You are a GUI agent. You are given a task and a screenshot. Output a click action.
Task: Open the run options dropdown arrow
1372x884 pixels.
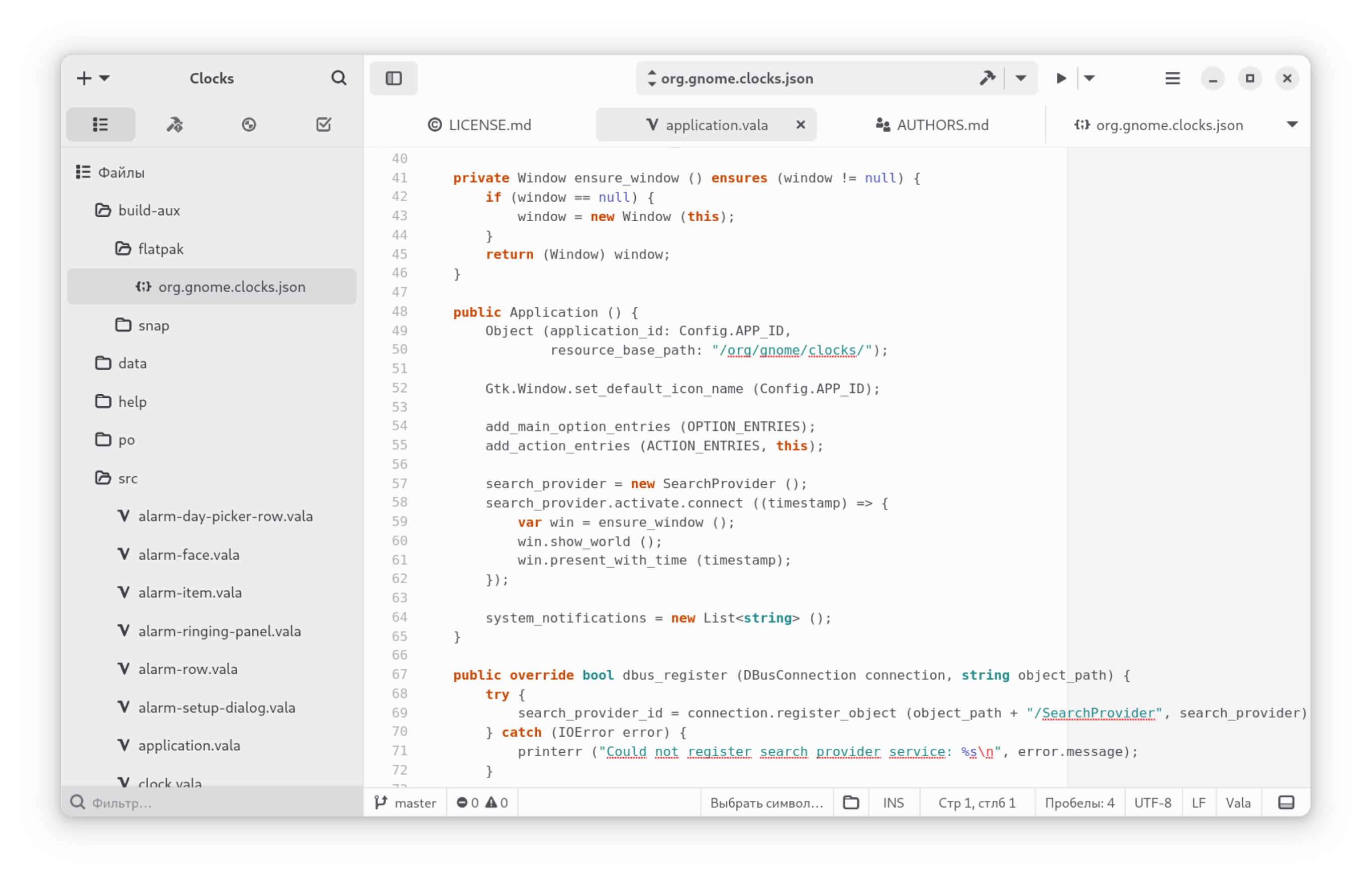pyautogui.click(x=1089, y=78)
